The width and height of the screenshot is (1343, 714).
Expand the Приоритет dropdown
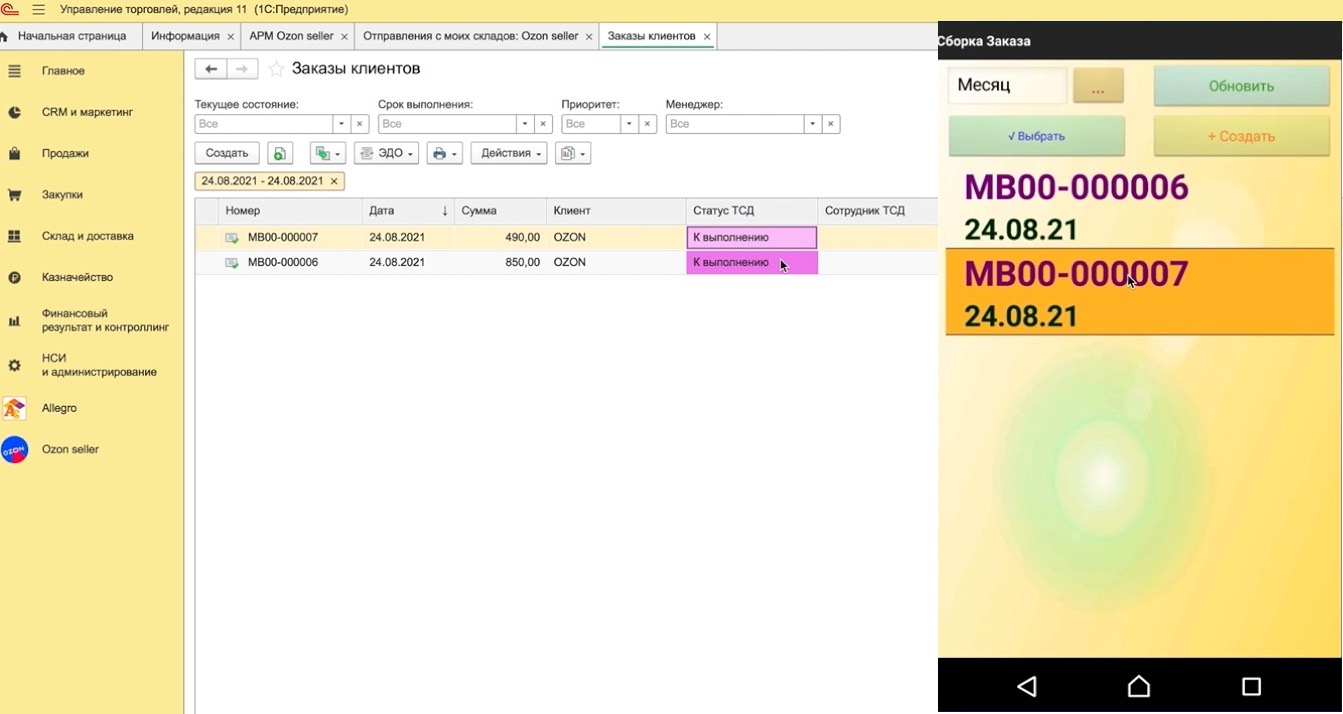click(629, 124)
